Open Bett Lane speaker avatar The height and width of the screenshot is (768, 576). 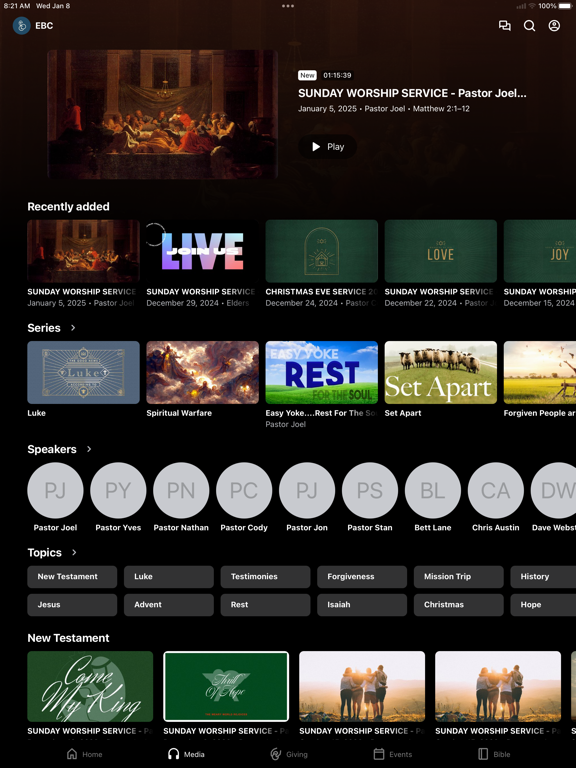432,490
